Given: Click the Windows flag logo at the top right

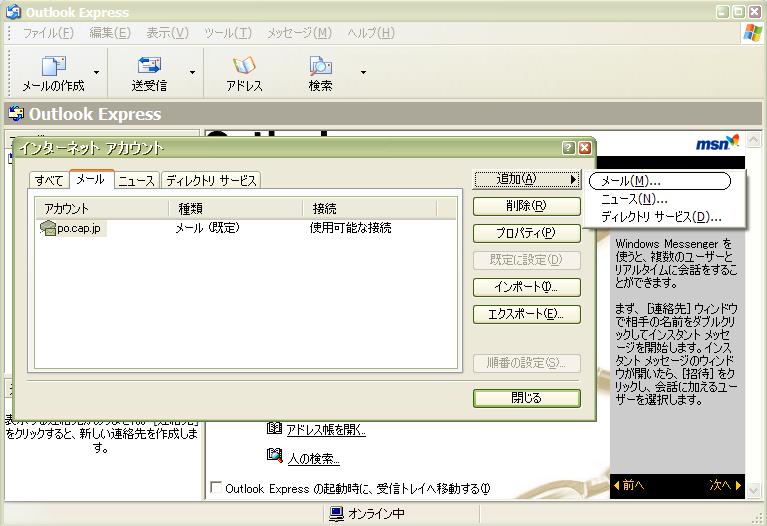Looking at the screenshot, I should (752, 33).
